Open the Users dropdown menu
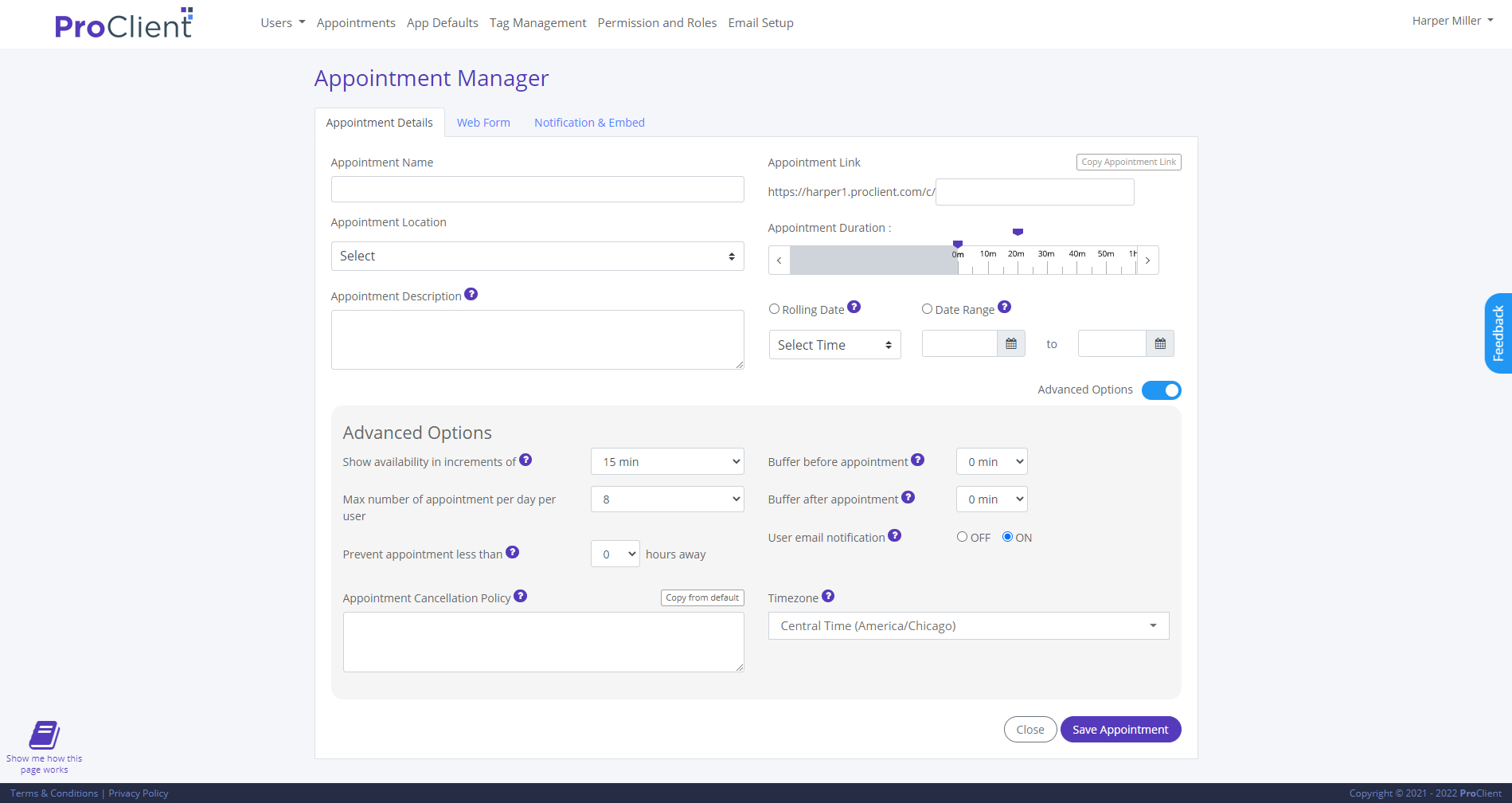 tap(283, 22)
